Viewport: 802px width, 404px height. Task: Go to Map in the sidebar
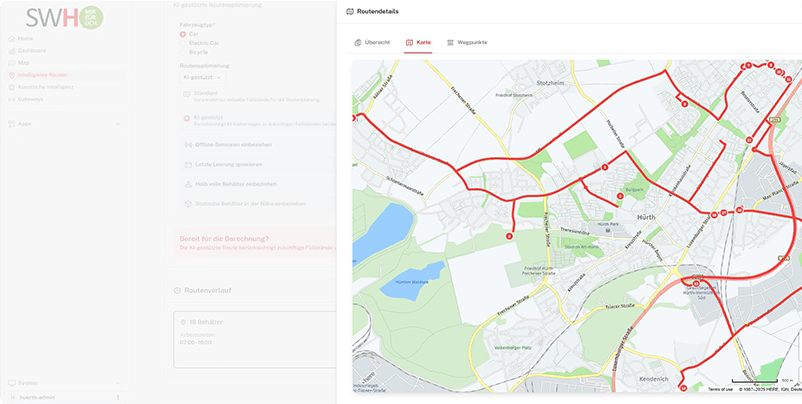point(24,62)
